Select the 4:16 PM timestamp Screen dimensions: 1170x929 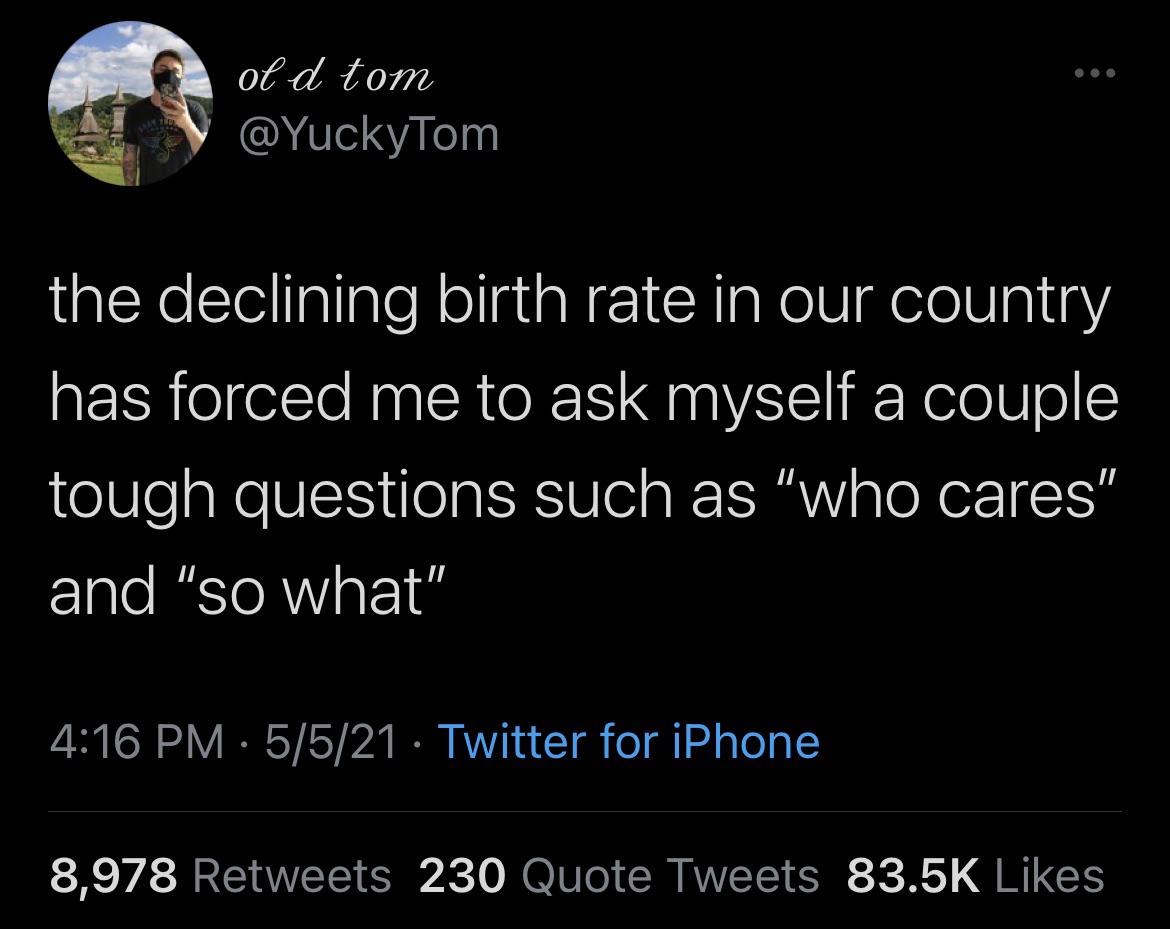coord(137,742)
